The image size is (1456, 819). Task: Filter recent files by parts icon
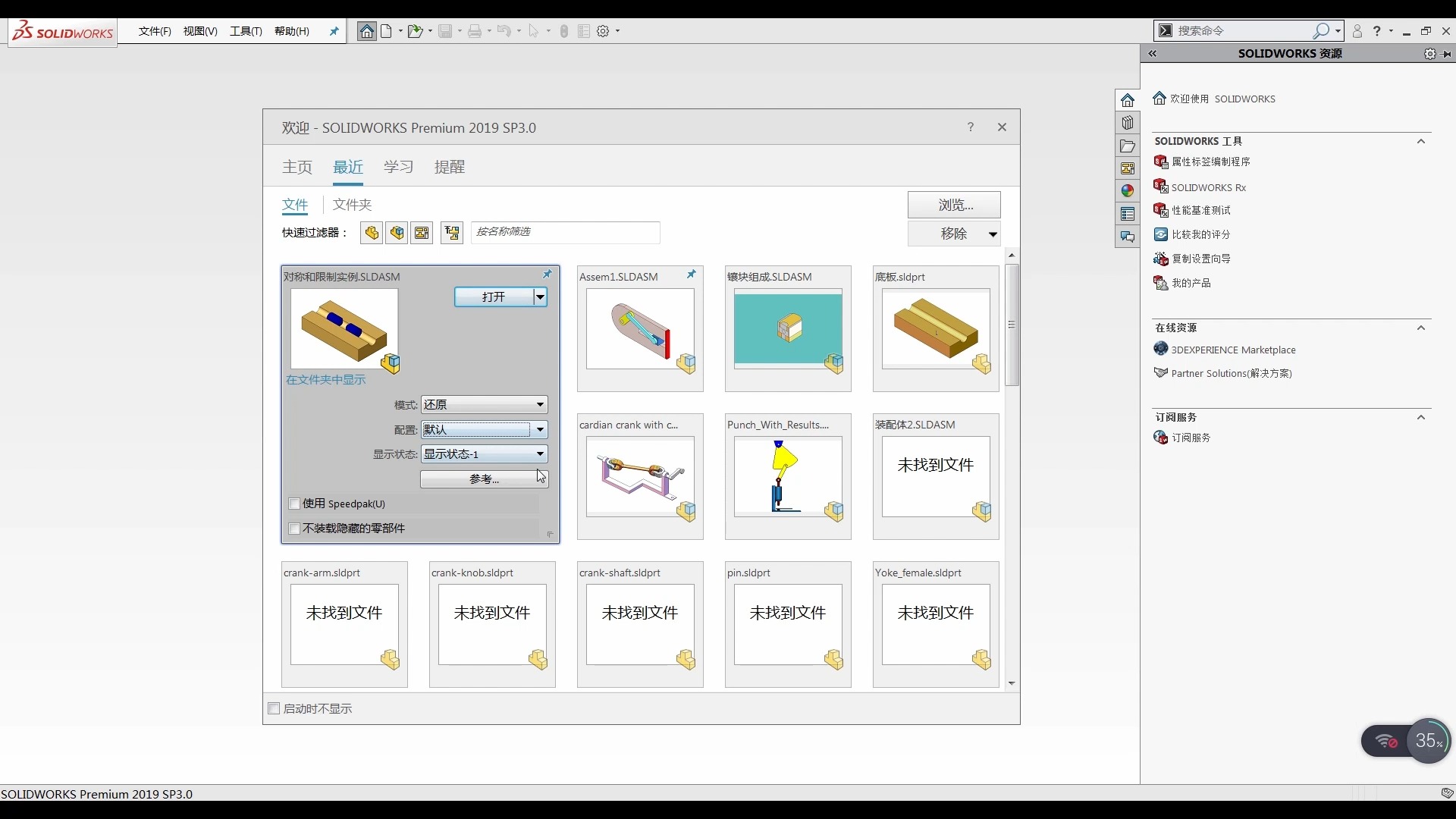click(372, 233)
